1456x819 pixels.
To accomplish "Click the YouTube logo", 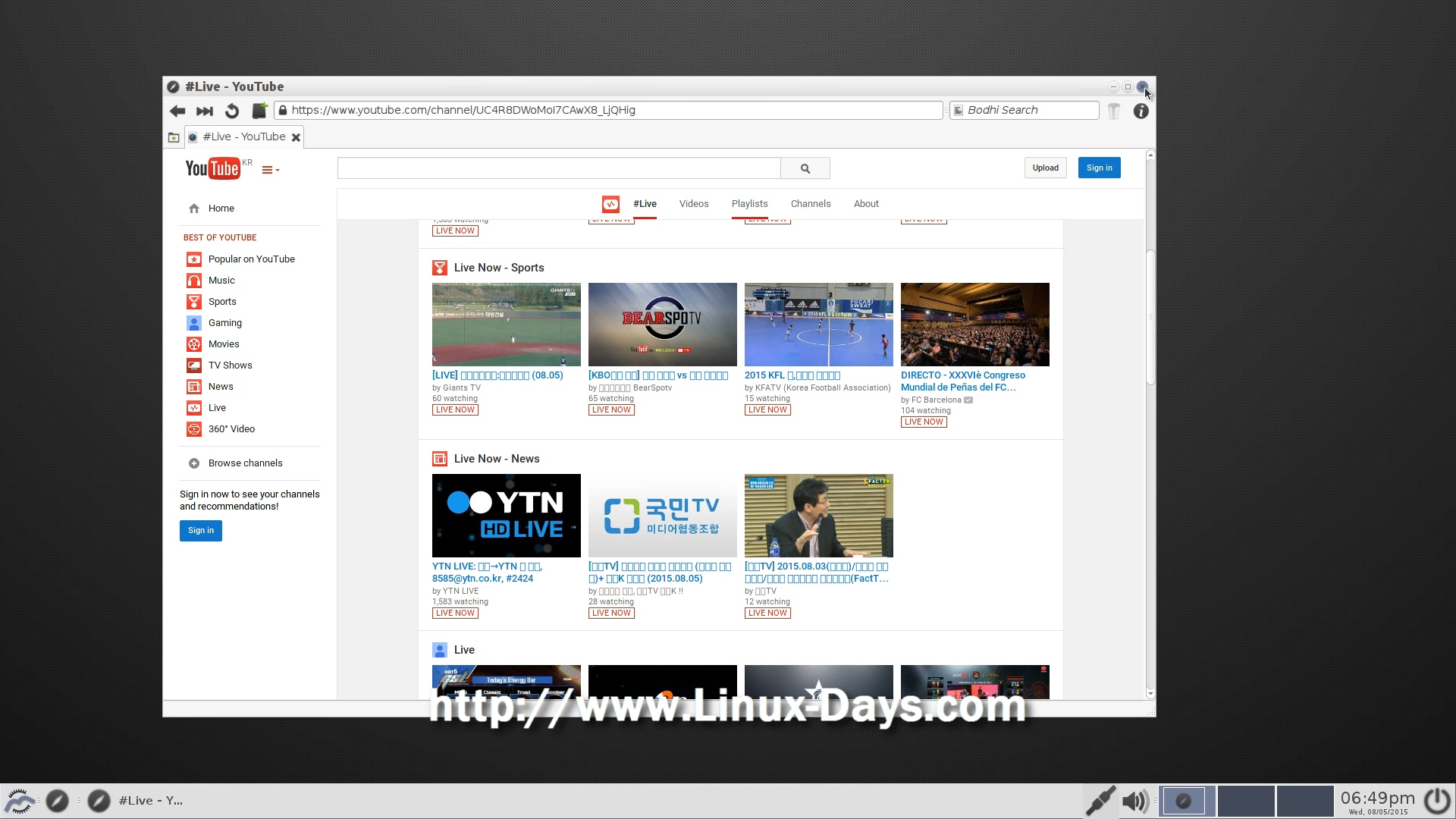I will pos(213,168).
